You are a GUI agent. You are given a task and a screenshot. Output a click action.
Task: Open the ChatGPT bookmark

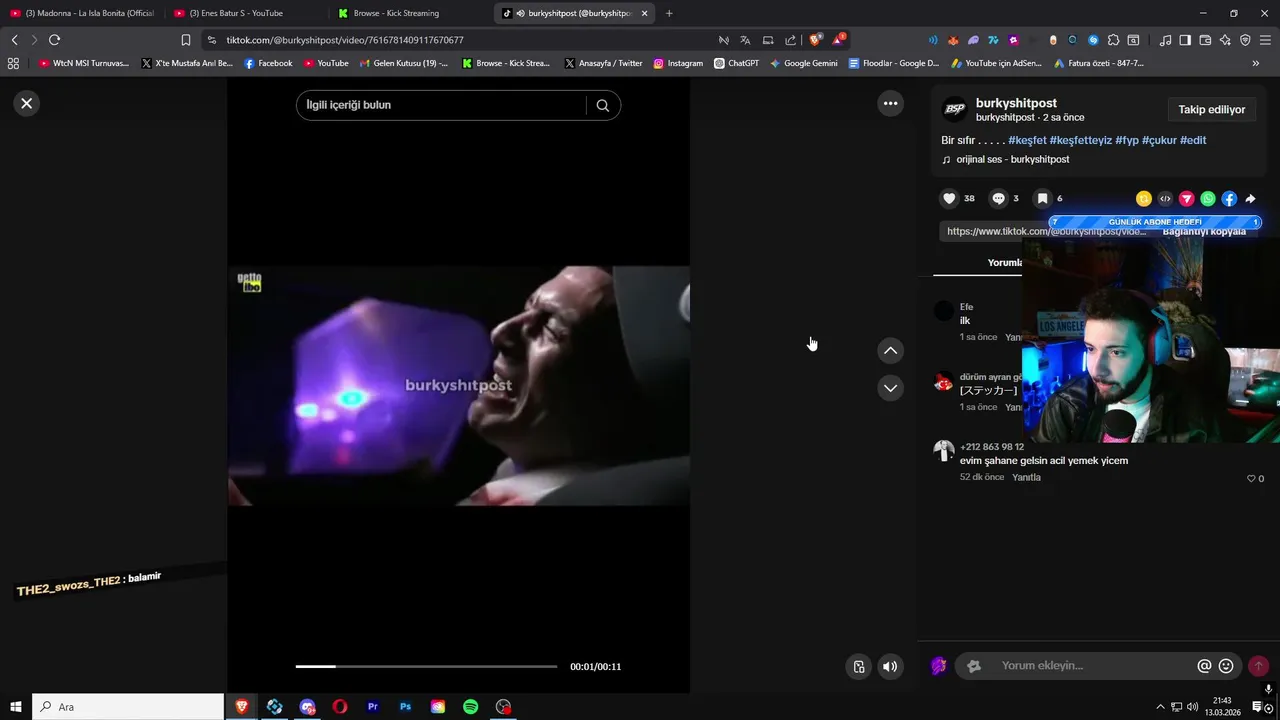(x=736, y=63)
